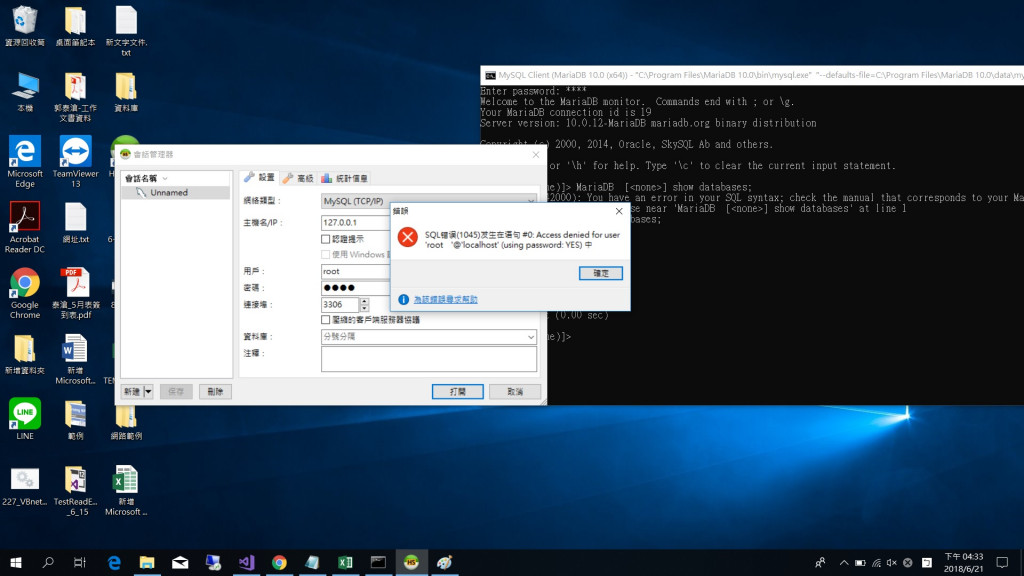Viewport: 1024px width, 576px height.
Task: Launch Google Chrome desktop shortcut
Action: click(25, 293)
